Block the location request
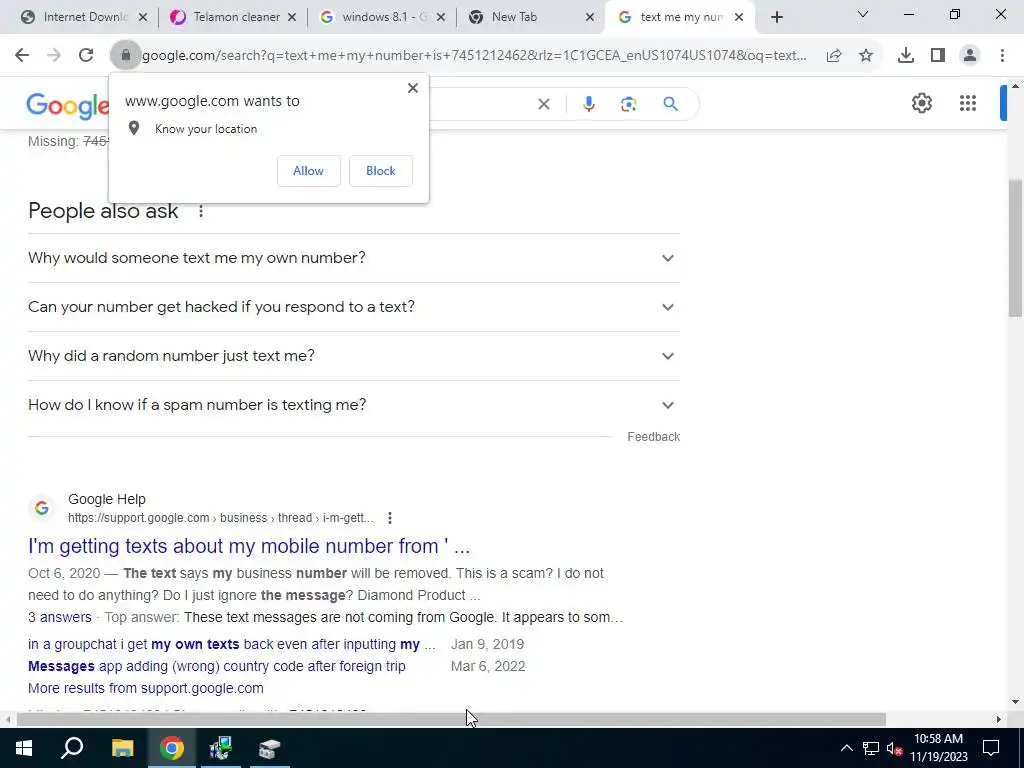The width and height of the screenshot is (1024, 768). tap(381, 171)
